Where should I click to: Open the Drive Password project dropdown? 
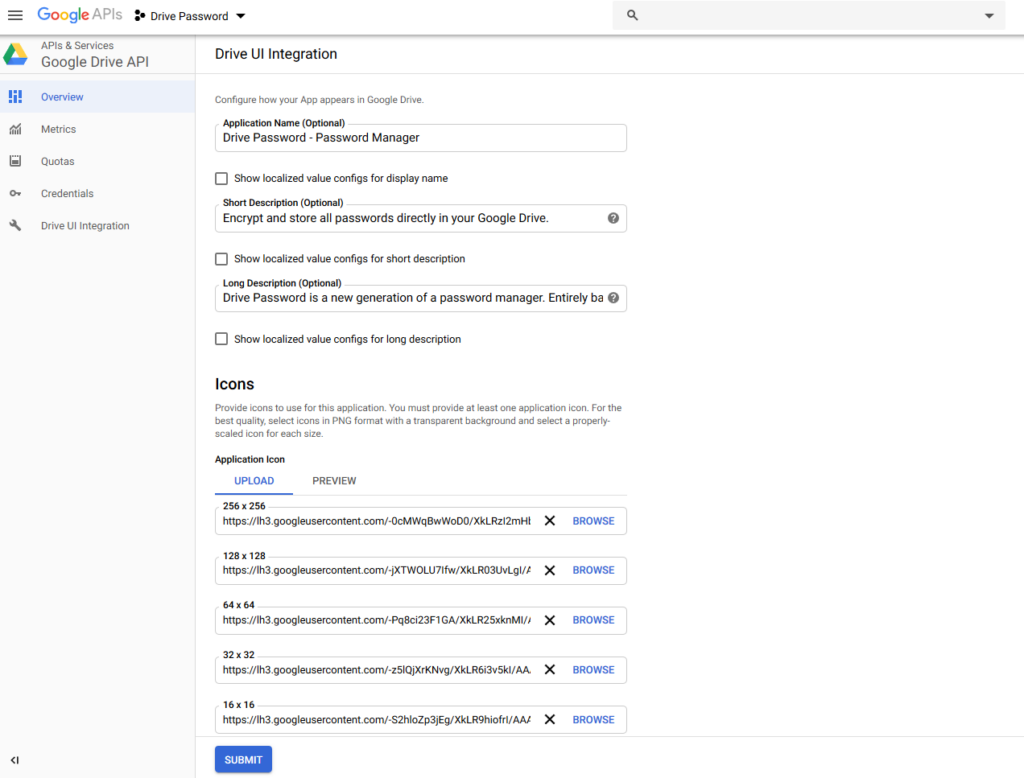pyautogui.click(x=190, y=16)
